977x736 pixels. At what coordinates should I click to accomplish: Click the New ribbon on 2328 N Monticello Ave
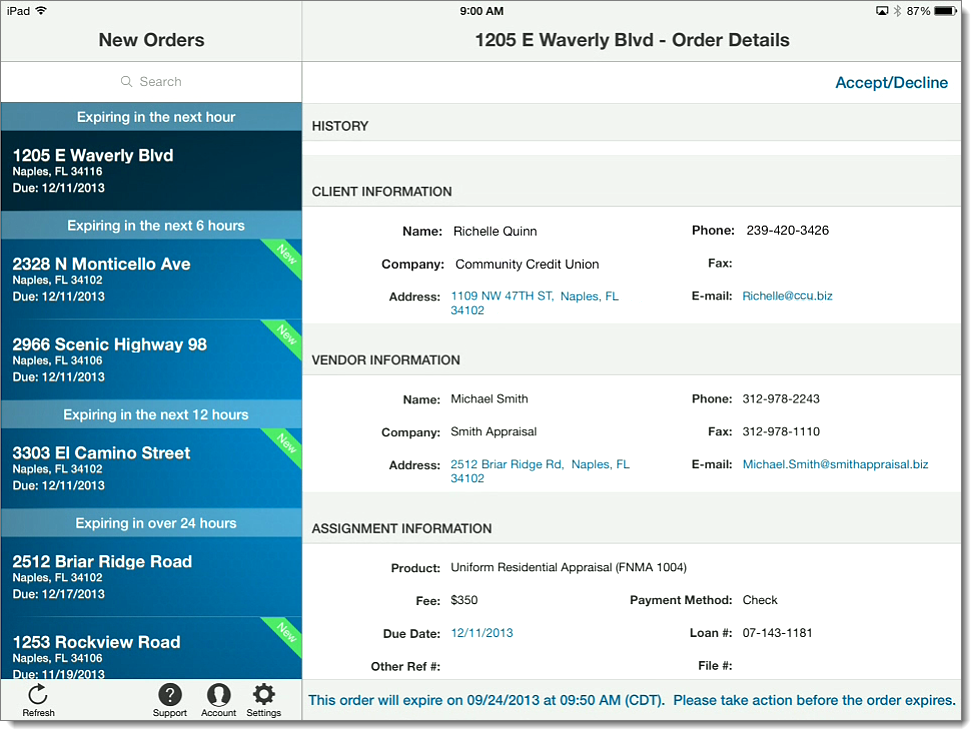click(x=285, y=256)
